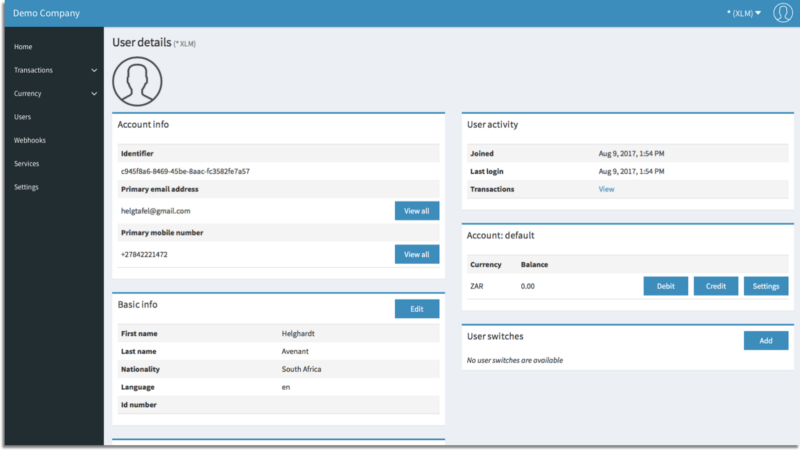Screen dimensions: 800x450
Task: Edit the Basic info section
Action: [x=417, y=309]
